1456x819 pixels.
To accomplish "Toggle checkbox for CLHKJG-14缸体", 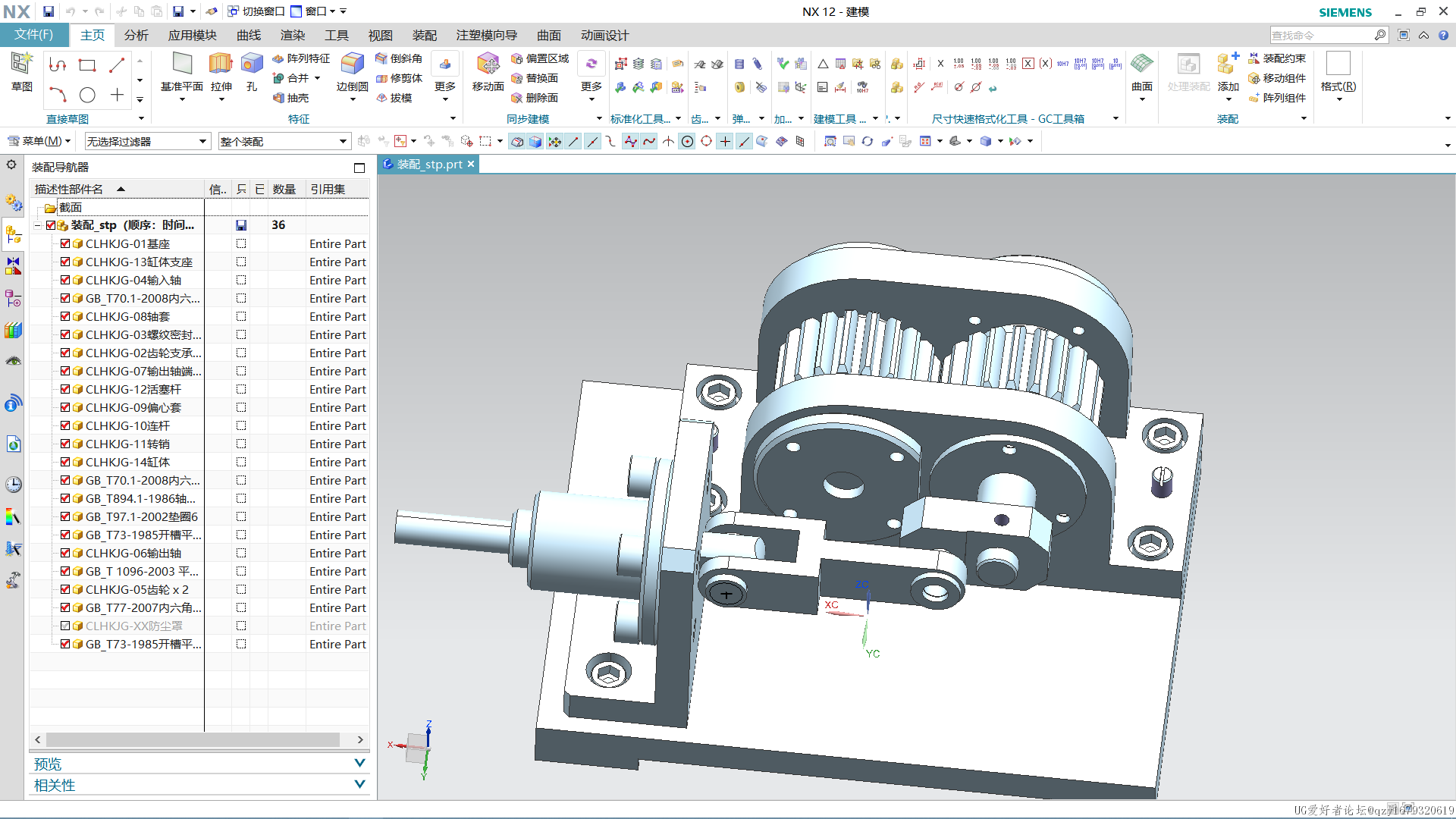I will 65,462.
